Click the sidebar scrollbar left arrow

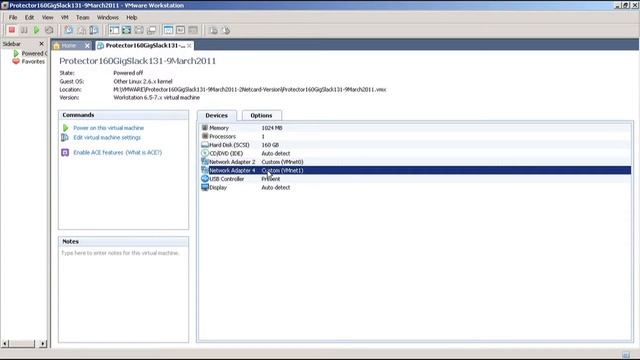5,344
